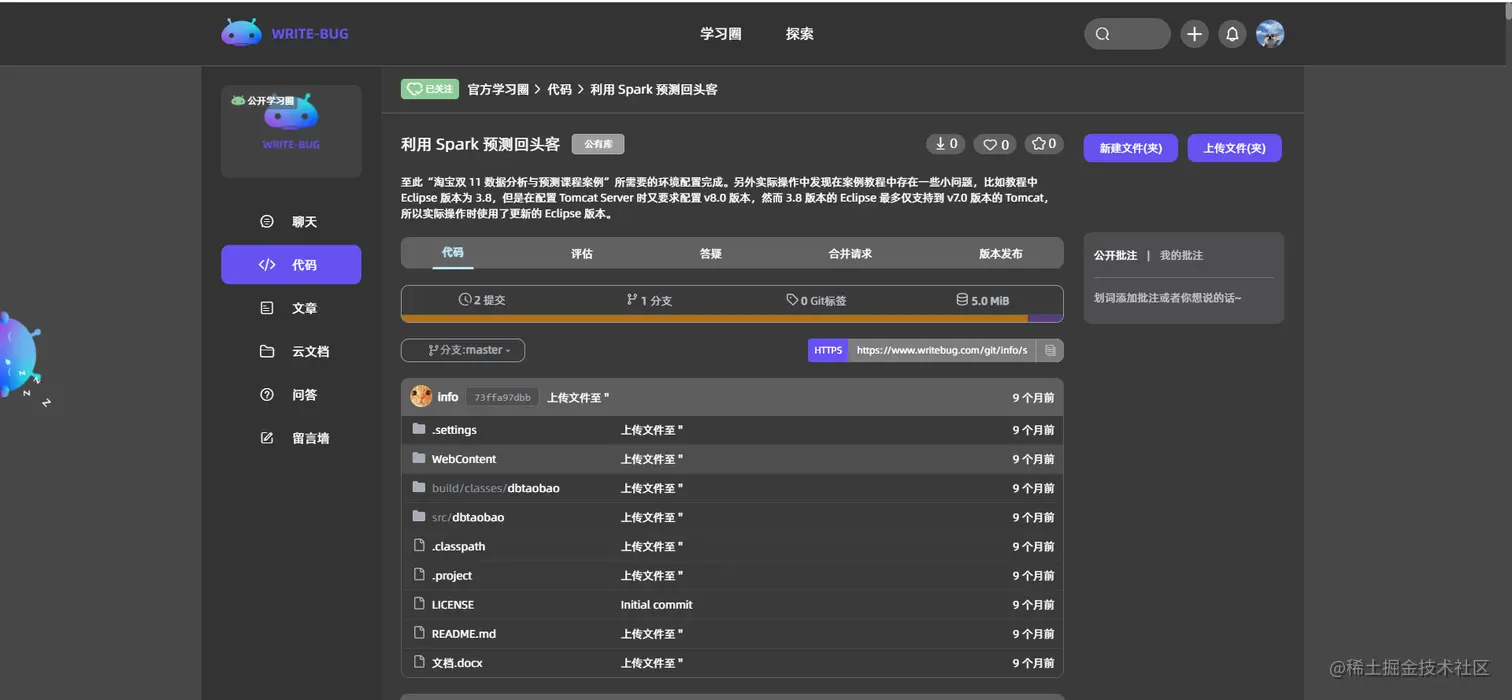Switch to the 代码 tab
This screenshot has width=1512, height=700.
tap(453, 253)
